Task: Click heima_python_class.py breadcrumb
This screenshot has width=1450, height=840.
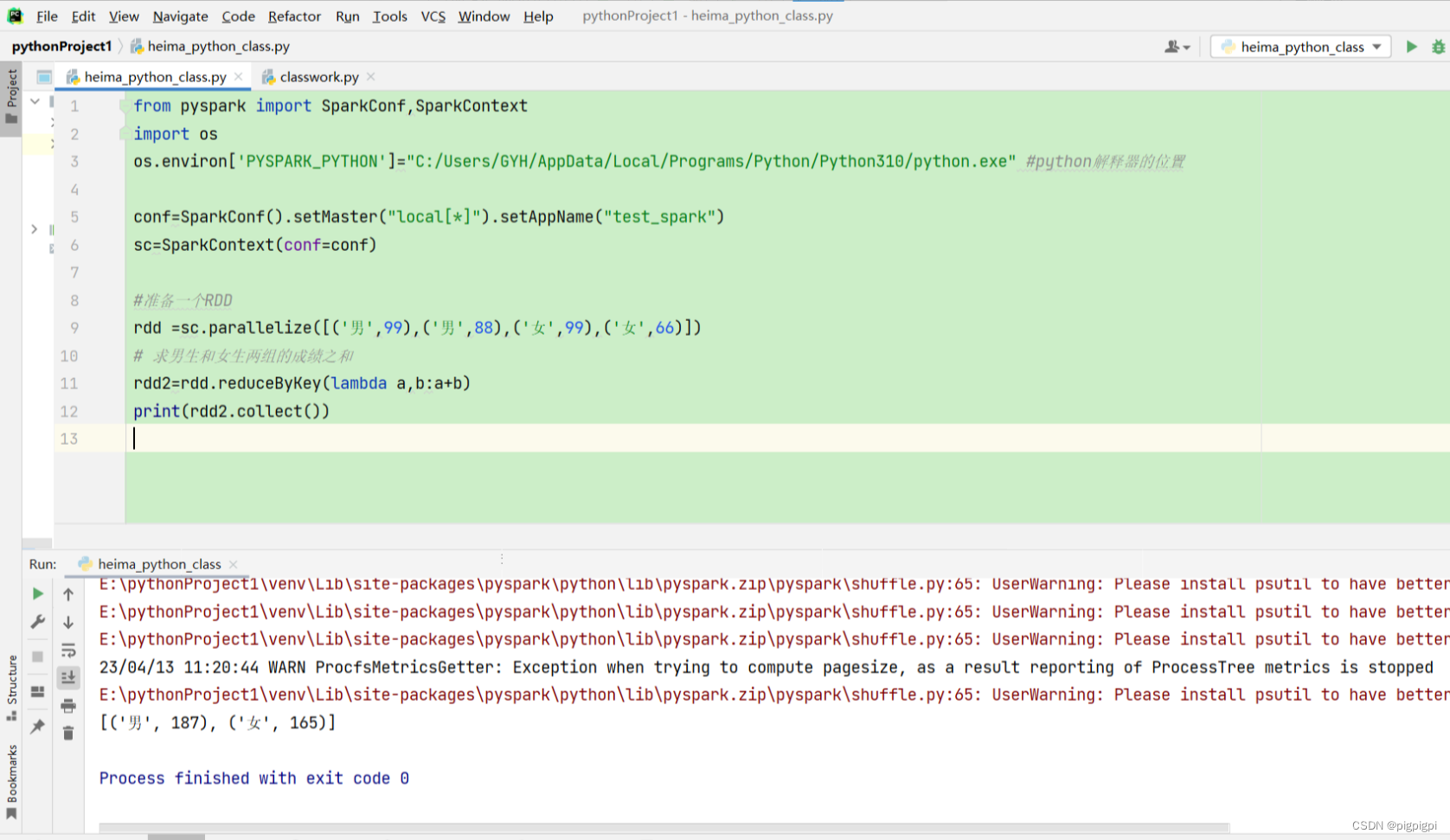Action: tap(210, 46)
